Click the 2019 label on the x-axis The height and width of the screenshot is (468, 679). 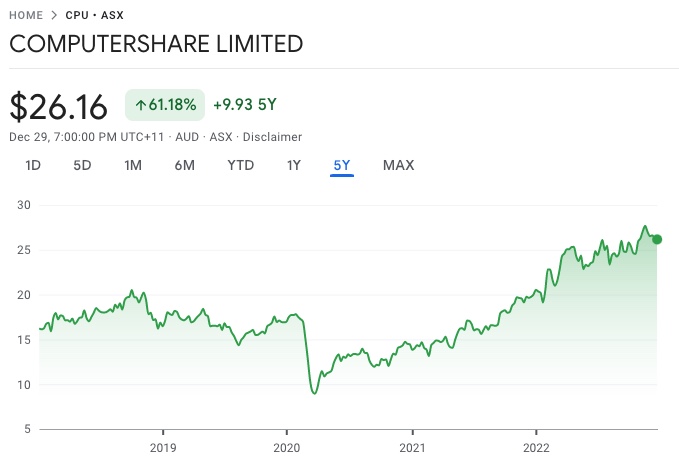click(x=162, y=446)
